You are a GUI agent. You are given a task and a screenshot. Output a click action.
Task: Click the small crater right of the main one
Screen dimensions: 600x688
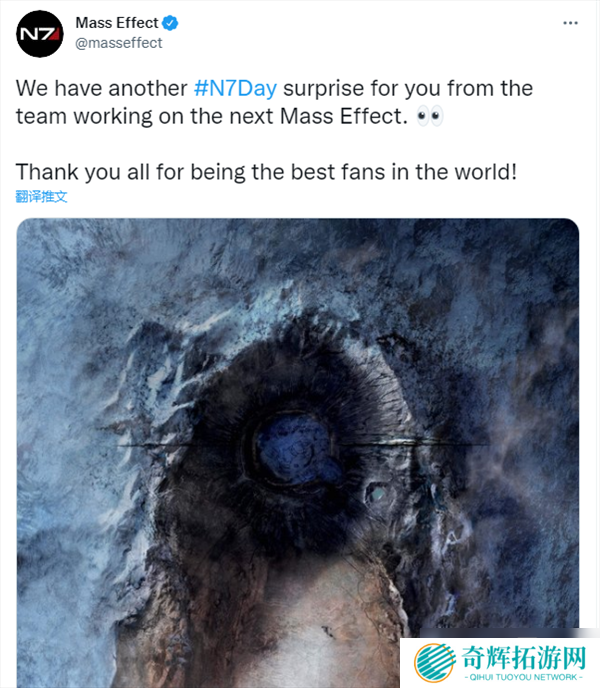tap(379, 492)
